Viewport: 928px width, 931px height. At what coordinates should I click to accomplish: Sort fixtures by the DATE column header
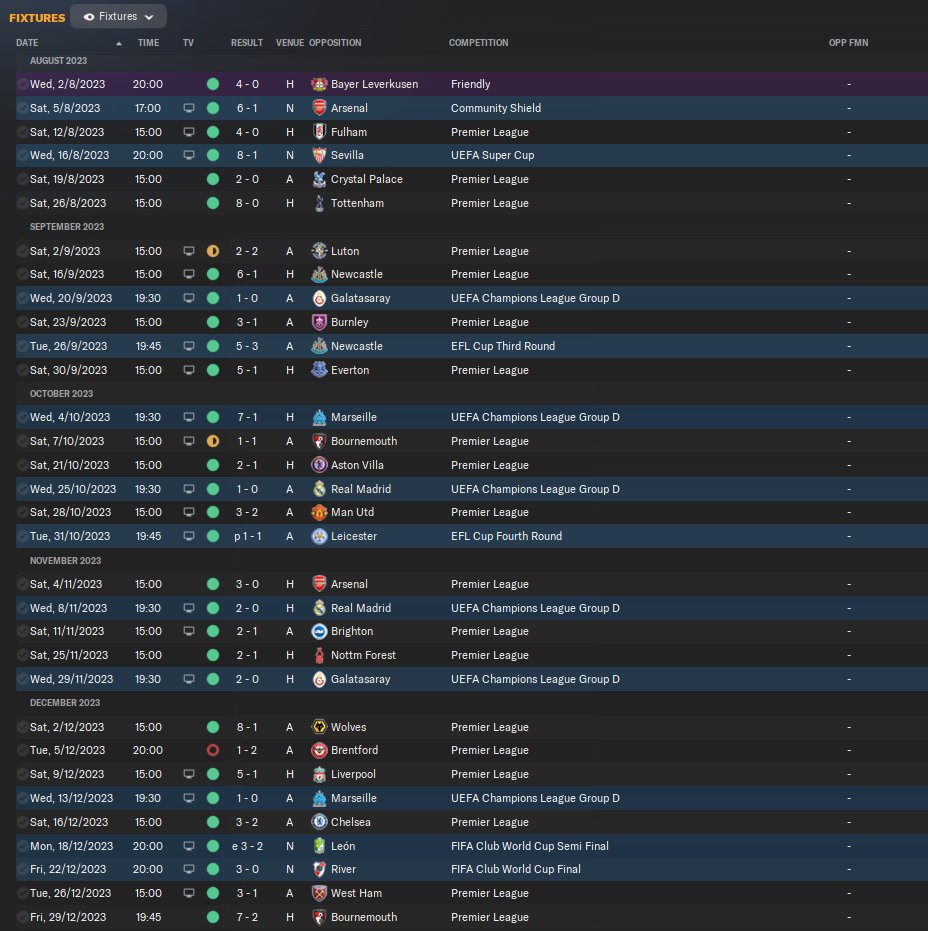(27, 43)
